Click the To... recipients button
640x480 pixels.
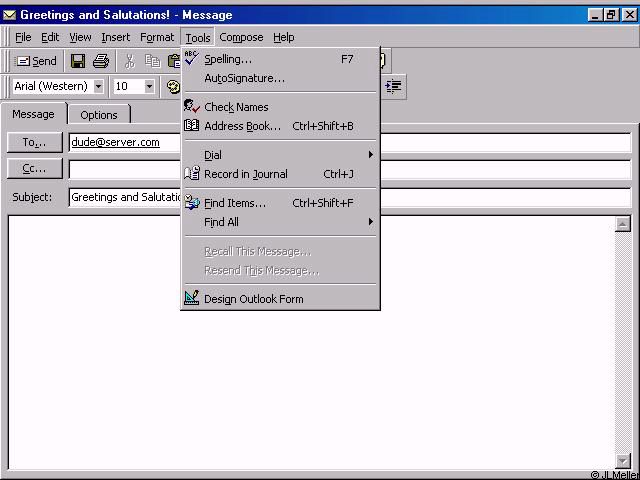[x=35, y=143]
